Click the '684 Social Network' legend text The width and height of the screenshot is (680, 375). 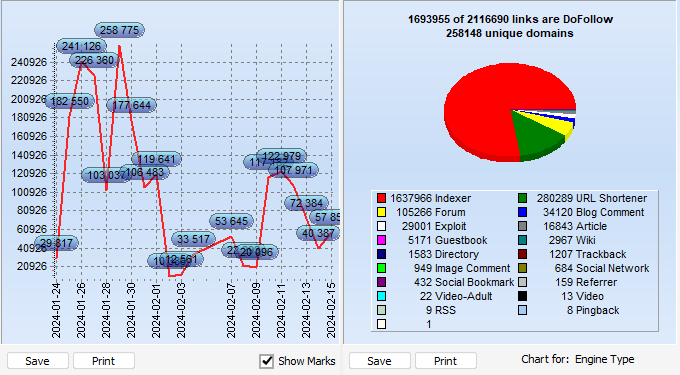pos(602,268)
